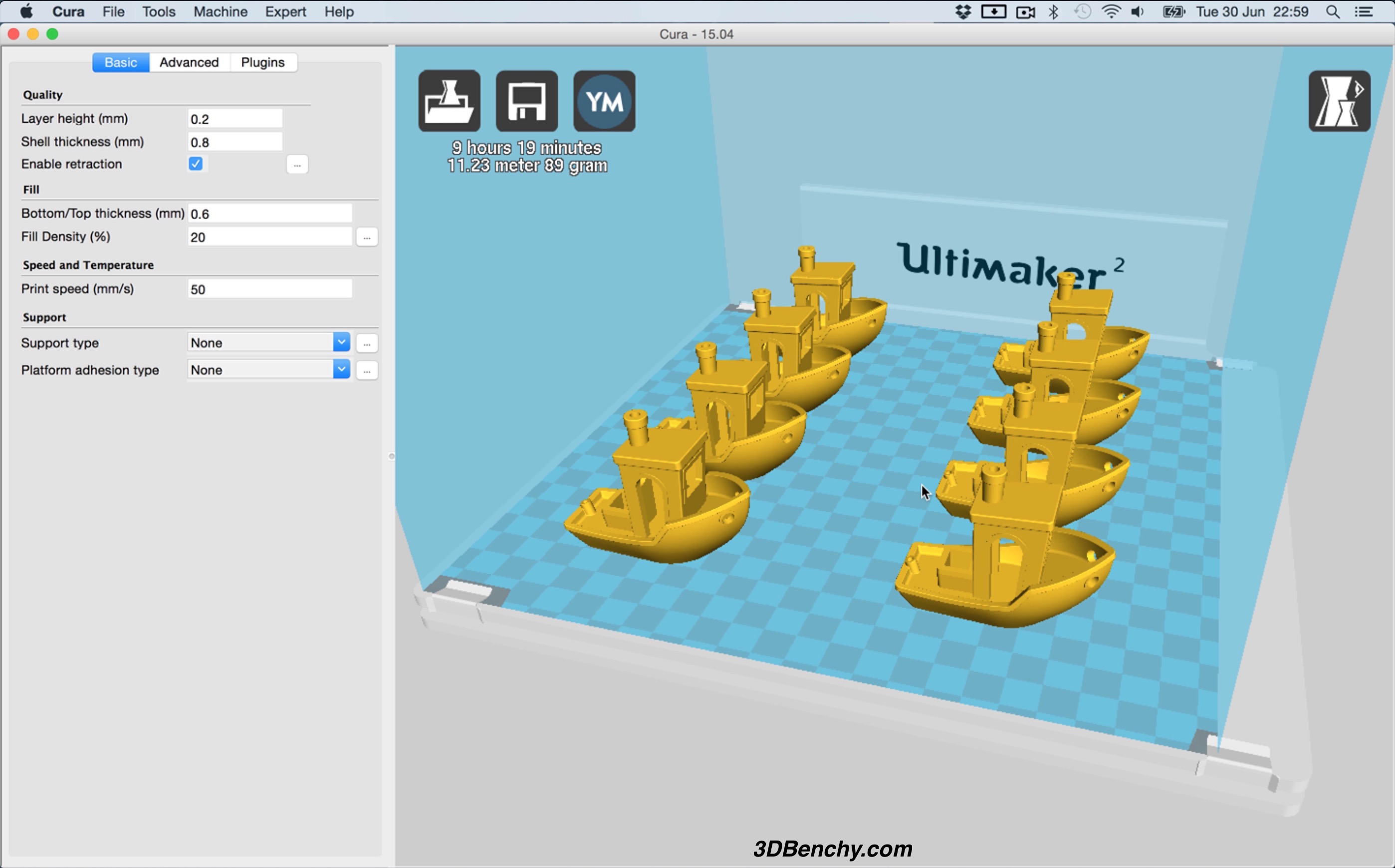The image size is (1395, 868).
Task: Open Dropbox menu bar icon
Action: point(963,11)
